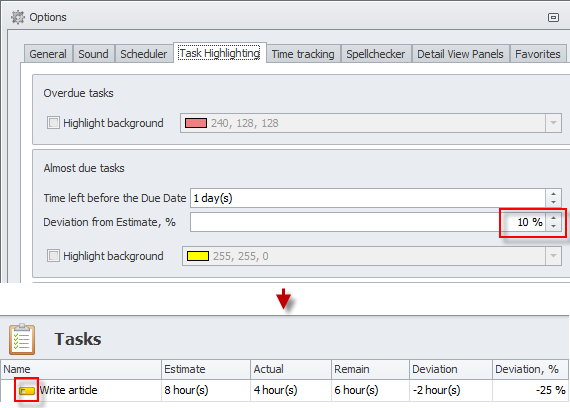The image size is (570, 408).
Task: Switch to the Spellchecker tab
Action: [376, 54]
